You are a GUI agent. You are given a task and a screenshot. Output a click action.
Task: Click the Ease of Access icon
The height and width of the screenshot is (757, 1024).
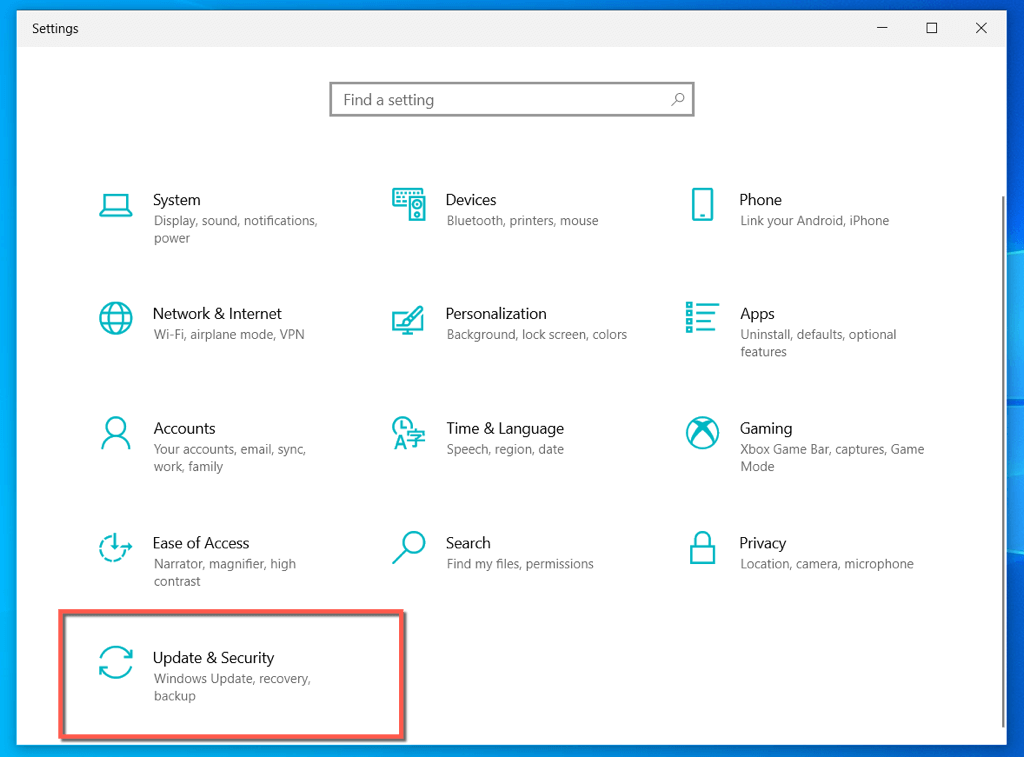(x=116, y=547)
